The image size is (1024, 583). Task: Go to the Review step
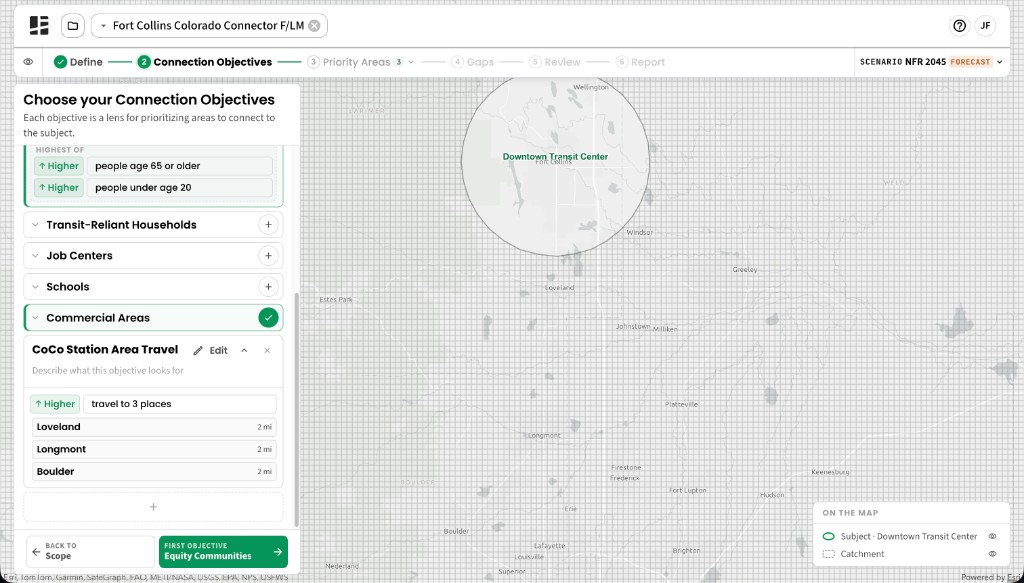click(x=554, y=62)
